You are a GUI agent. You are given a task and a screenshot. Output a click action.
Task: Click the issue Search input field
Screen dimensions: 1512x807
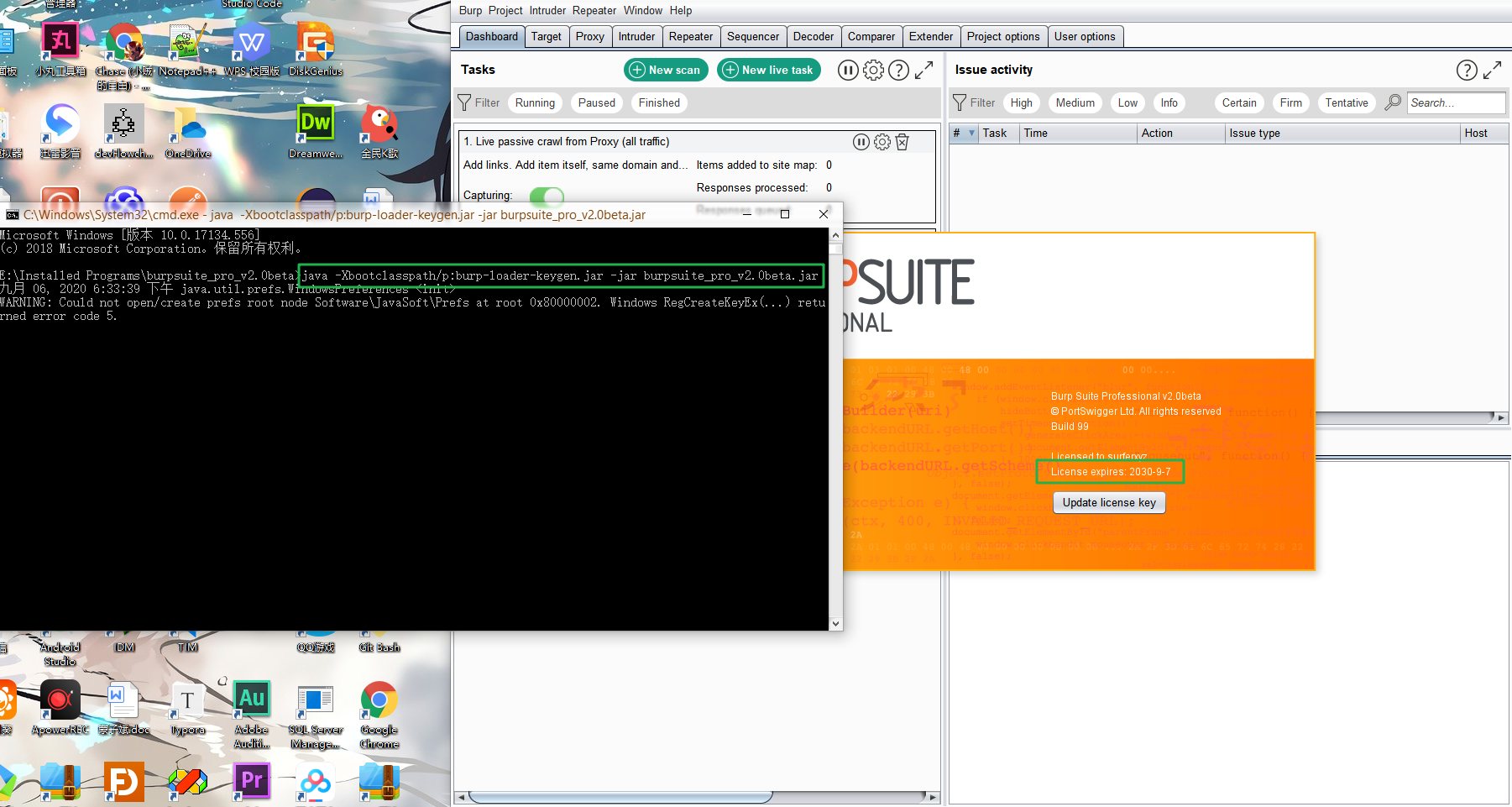[x=1456, y=102]
